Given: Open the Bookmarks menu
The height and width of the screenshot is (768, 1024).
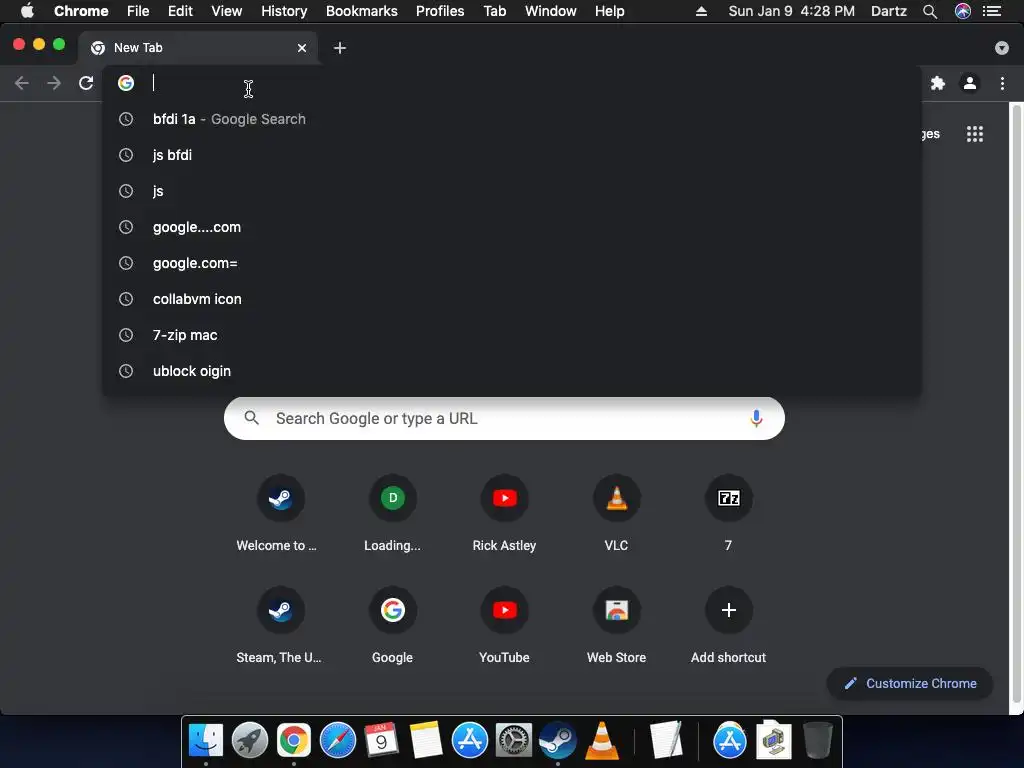Looking at the screenshot, I should [362, 11].
